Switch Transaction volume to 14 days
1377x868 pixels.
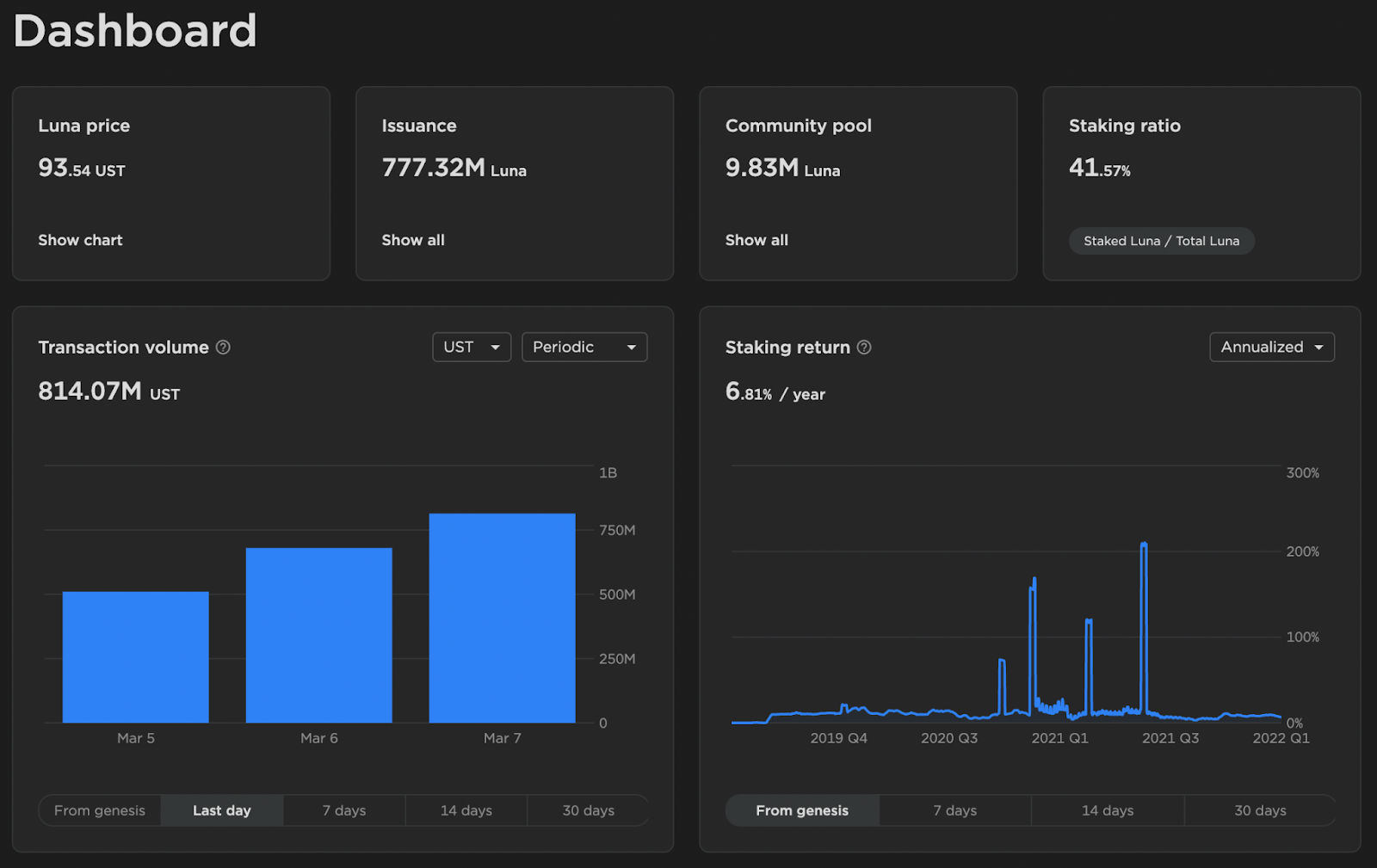(x=466, y=810)
